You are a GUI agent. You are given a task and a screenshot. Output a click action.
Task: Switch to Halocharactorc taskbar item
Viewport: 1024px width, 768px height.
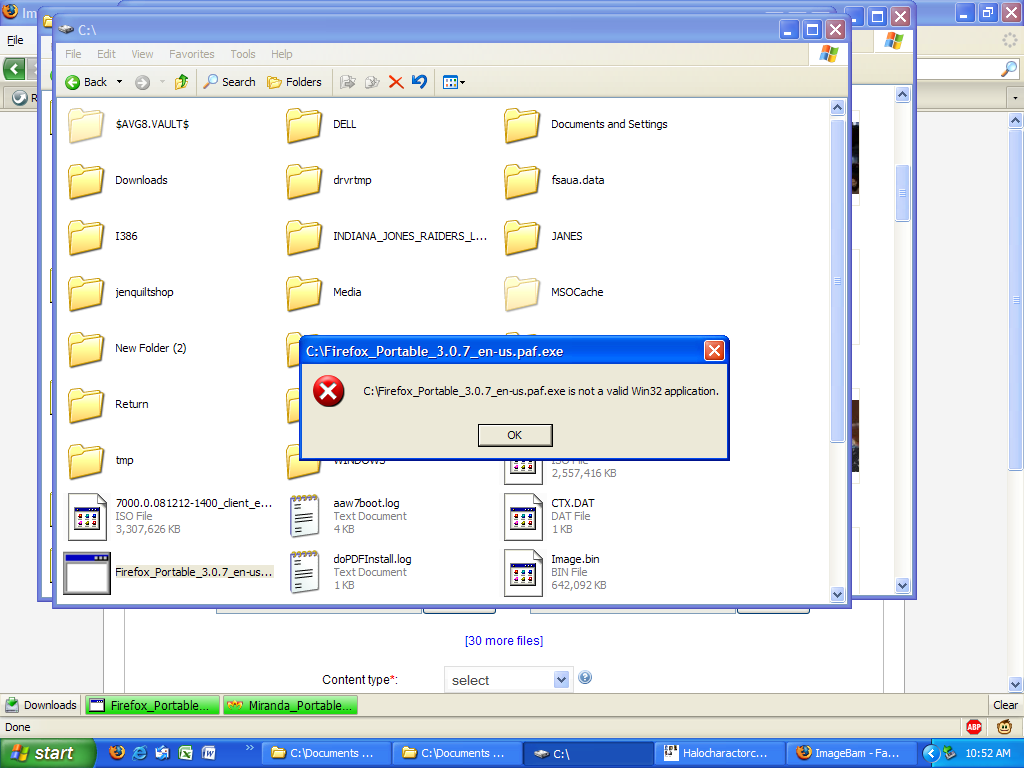click(x=719, y=753)
